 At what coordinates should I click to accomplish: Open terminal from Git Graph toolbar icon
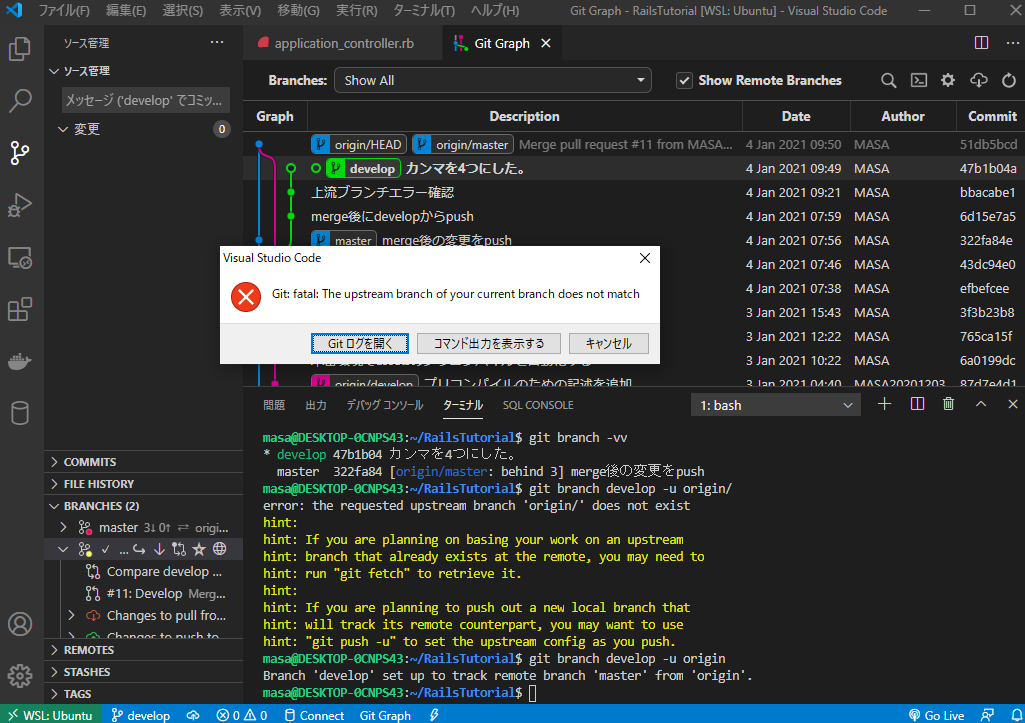pos(918,80)
